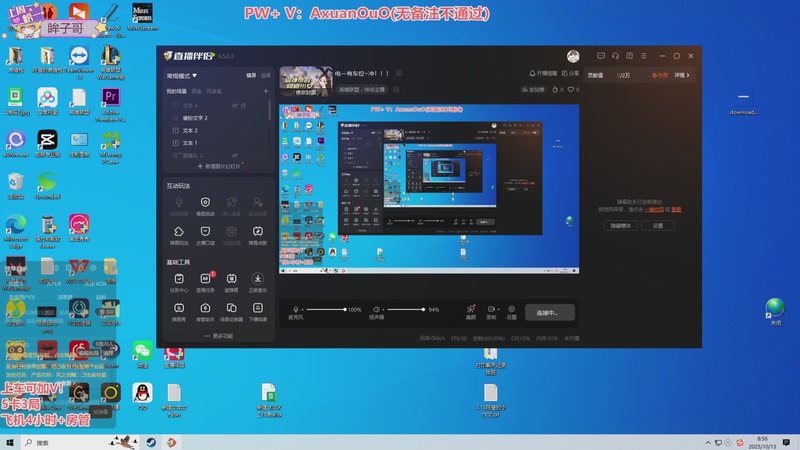This screenshot has height=450, width=800.
Task: Click the 隐藏模块 button
Action: pos(620,226)
